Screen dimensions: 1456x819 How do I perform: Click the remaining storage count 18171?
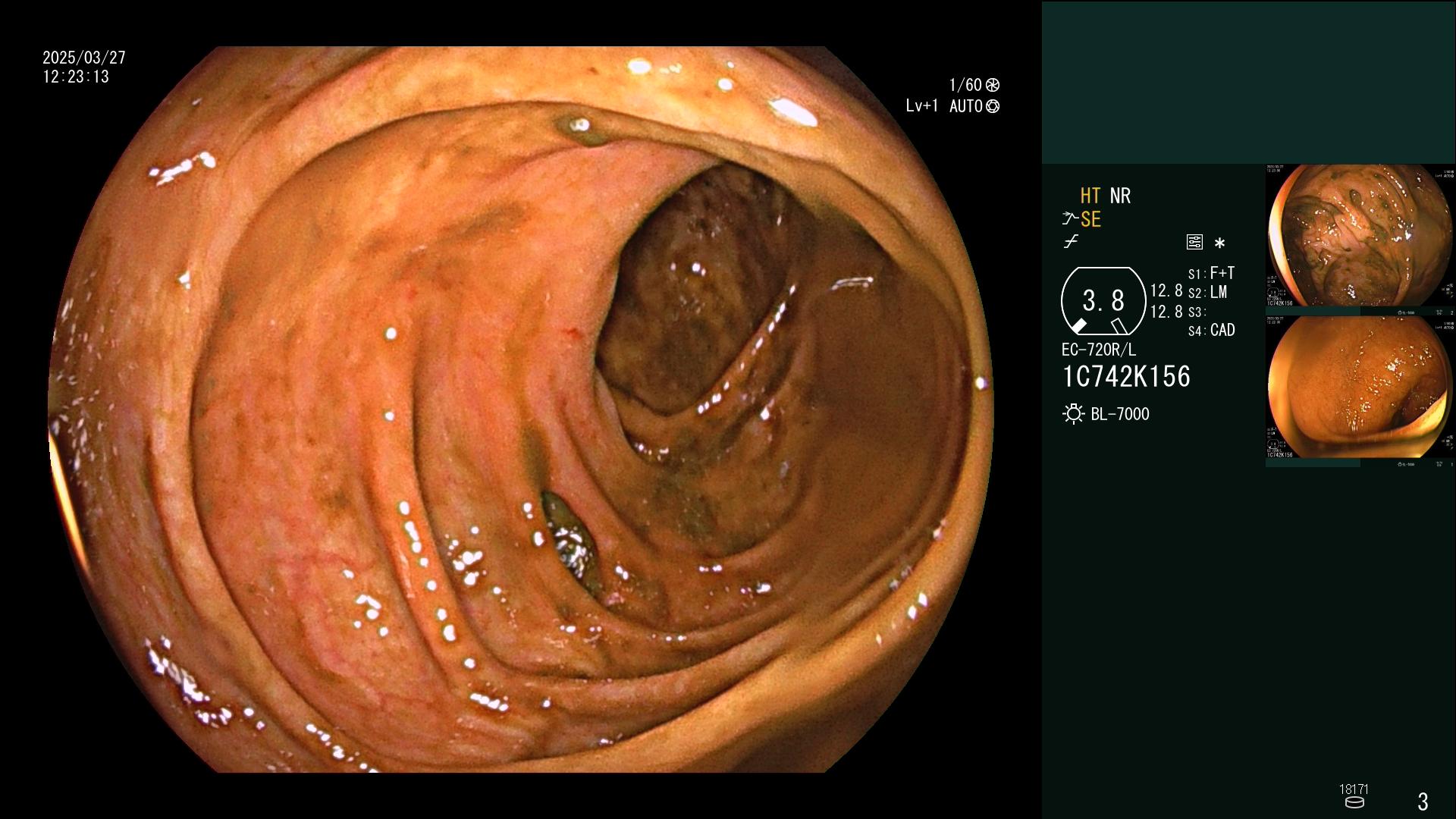pos(1354,789)
